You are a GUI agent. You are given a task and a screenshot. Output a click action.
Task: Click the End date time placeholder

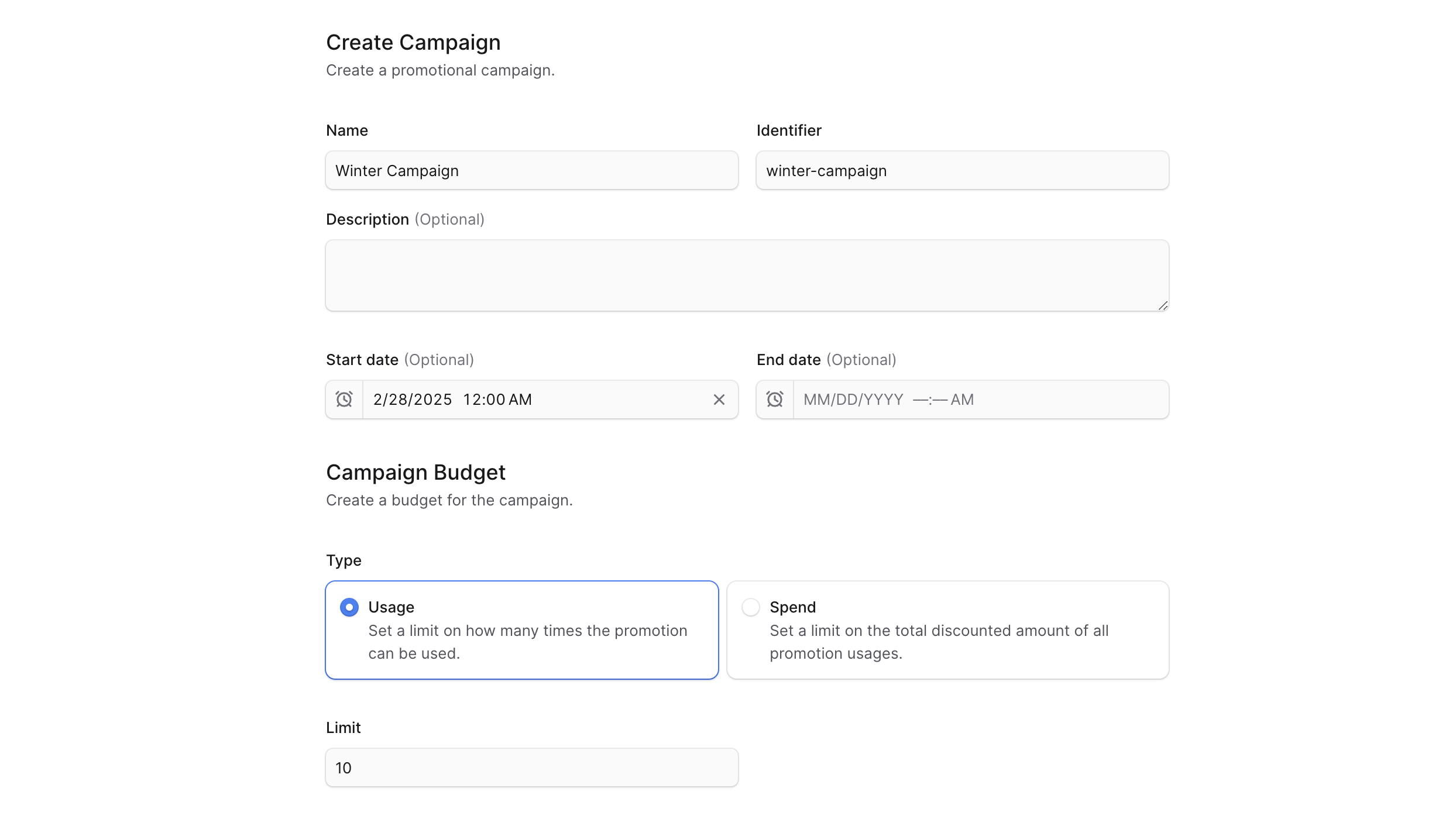tap(943, 400)
